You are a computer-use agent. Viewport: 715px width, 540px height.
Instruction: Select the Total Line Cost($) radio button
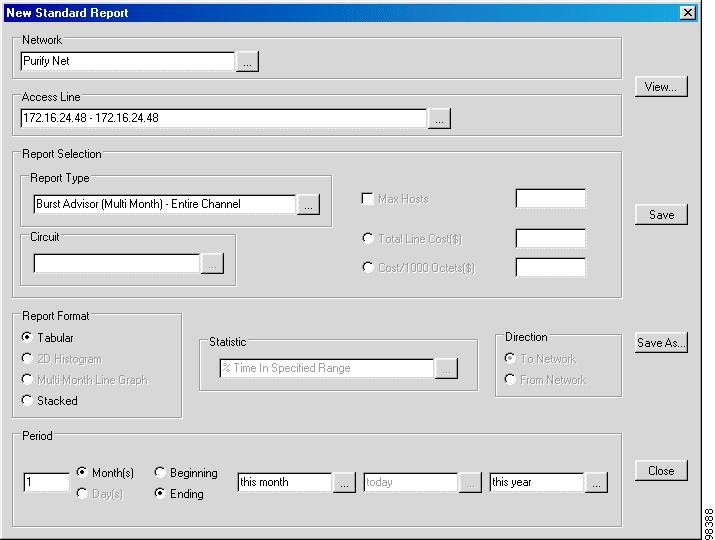coord(368,238)
